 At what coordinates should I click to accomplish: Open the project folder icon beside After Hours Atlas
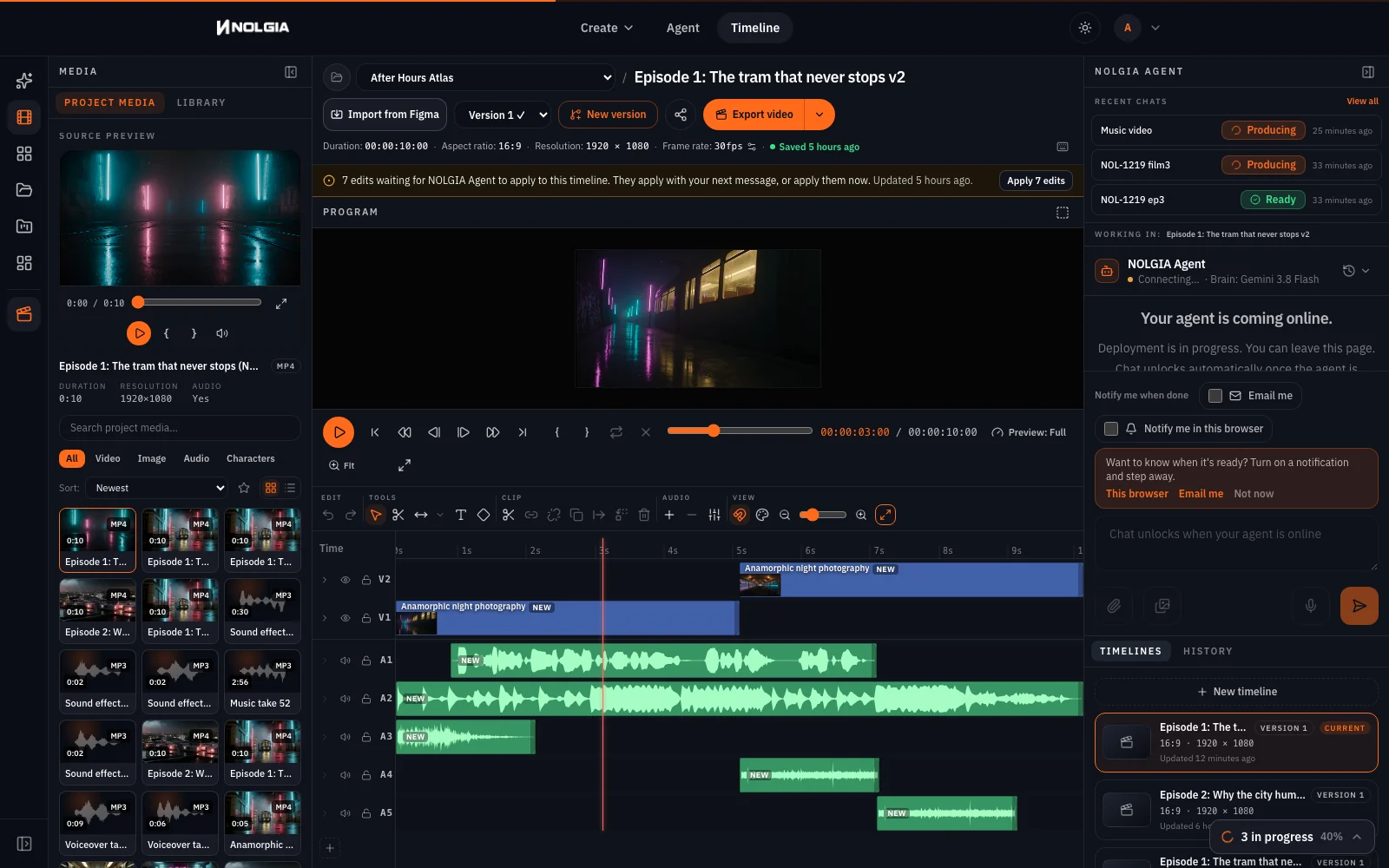[x=337, y=77]
